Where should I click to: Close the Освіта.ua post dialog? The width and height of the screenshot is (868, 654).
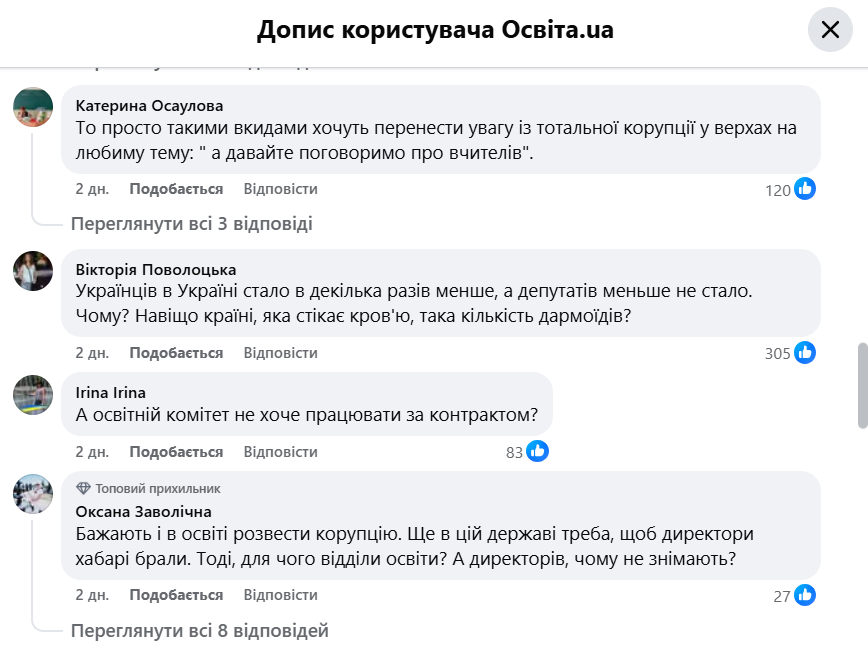click(830, 30)
